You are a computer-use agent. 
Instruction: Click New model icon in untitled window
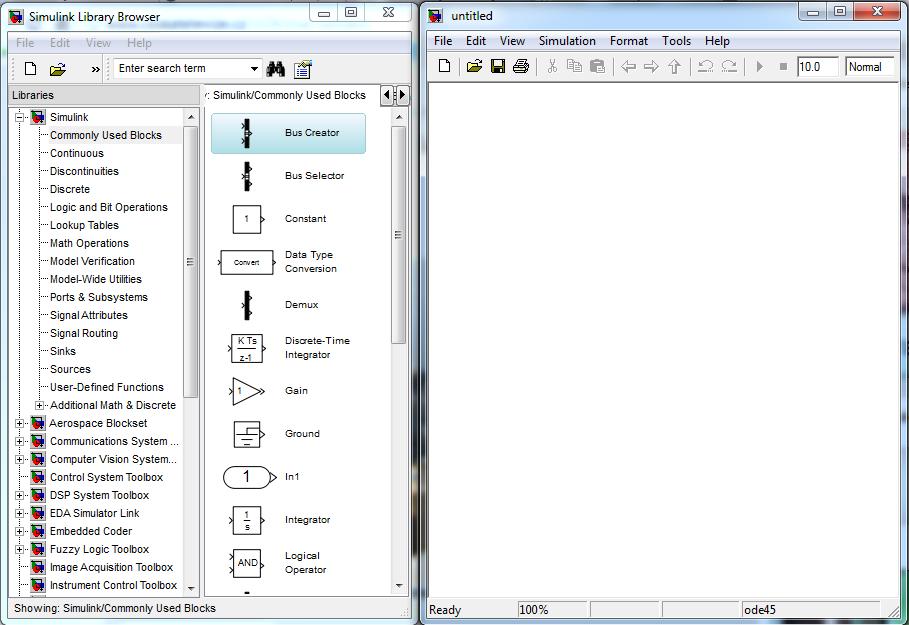click(x=445, y=66)
